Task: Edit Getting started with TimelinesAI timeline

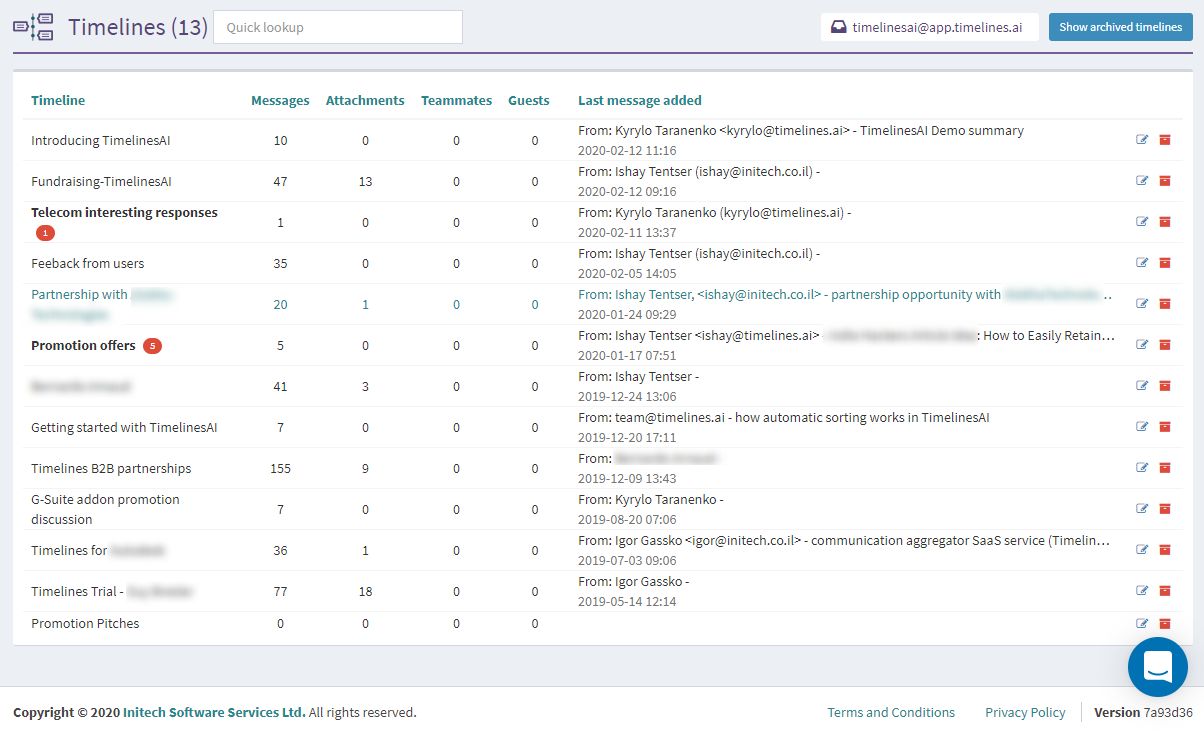Action: pyautogui.click(x=1142, y=427)
